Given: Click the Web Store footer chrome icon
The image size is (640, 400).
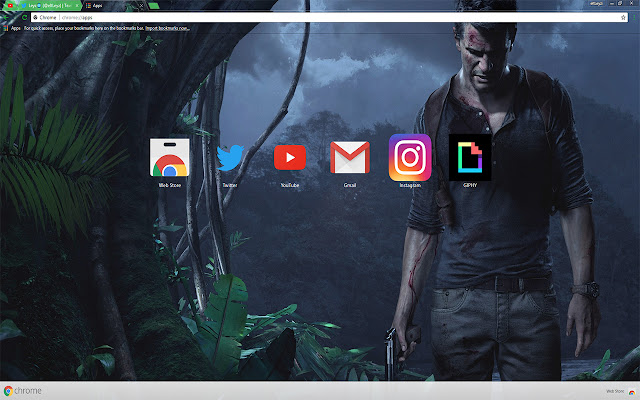Looking at the screenshot, I should 632,391.
